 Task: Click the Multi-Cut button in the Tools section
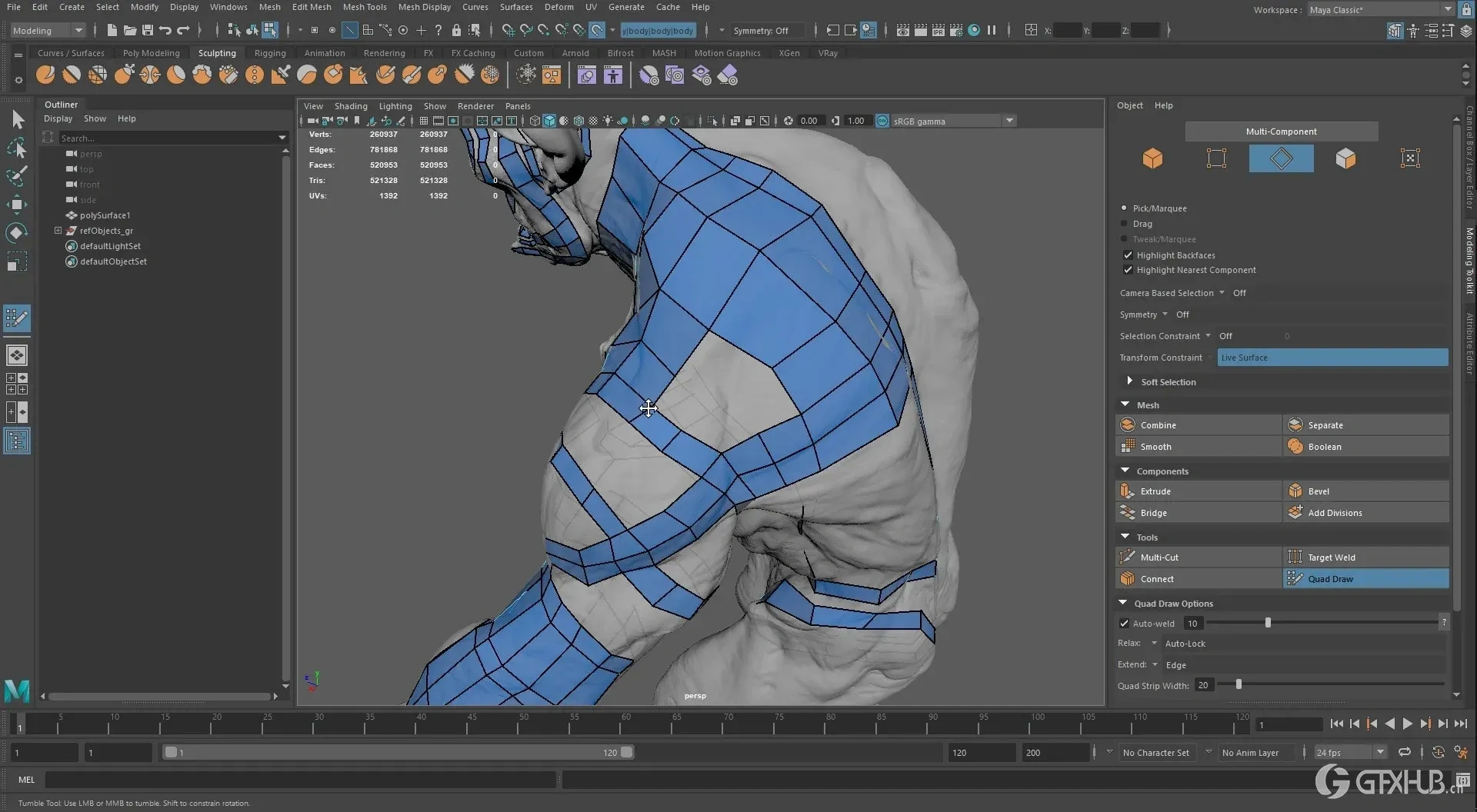pos(1197,557)
